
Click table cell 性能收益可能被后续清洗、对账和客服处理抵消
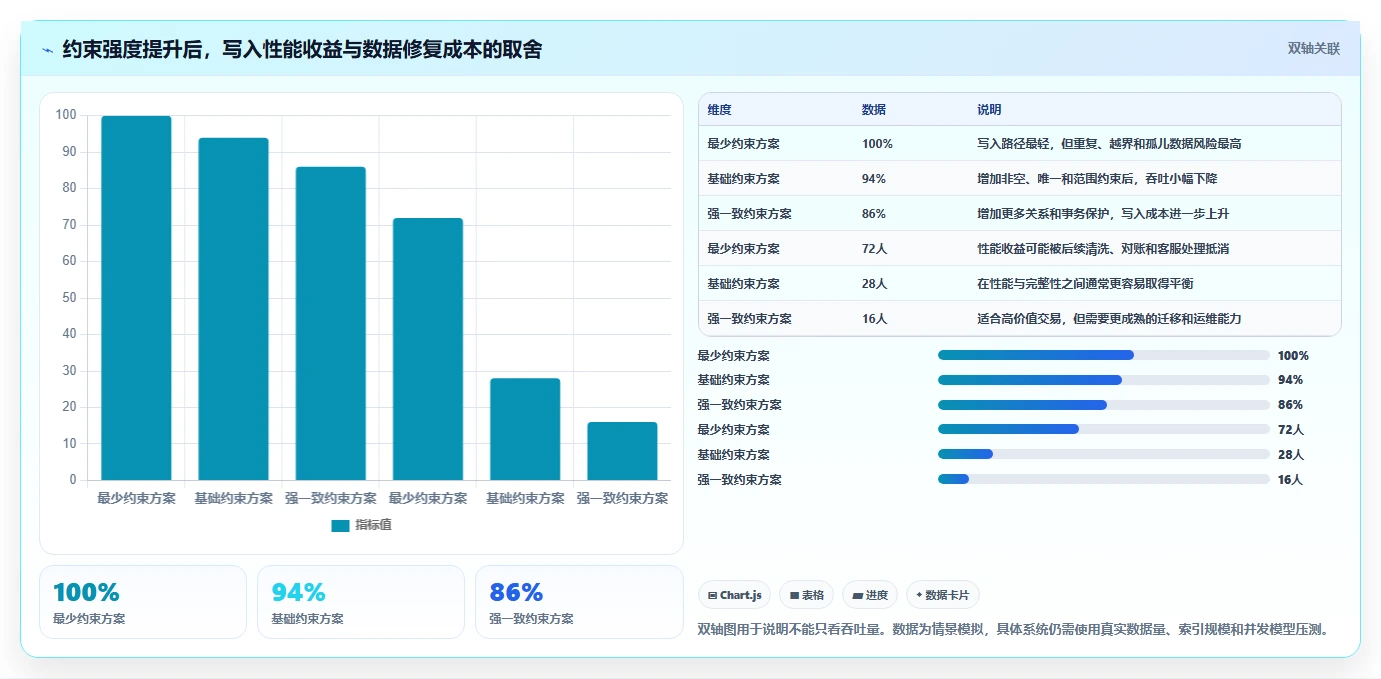[x=1103, y=249]
